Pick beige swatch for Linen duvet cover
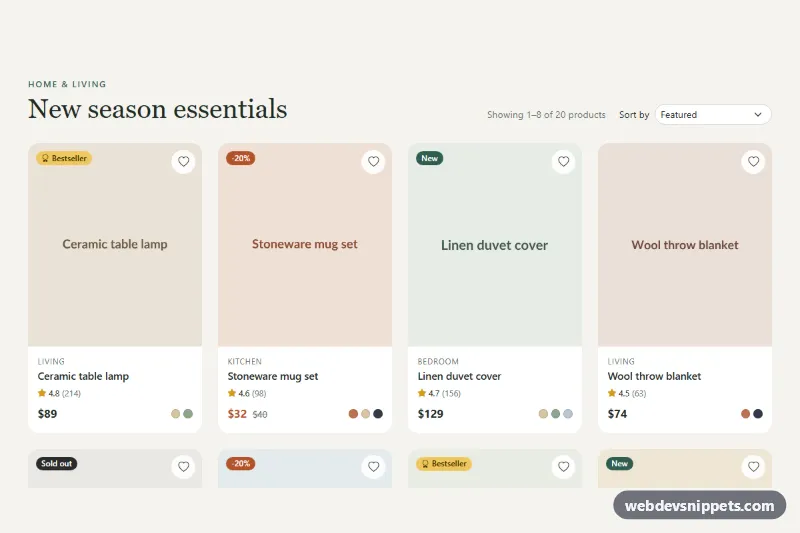 [x=543, y=414]
